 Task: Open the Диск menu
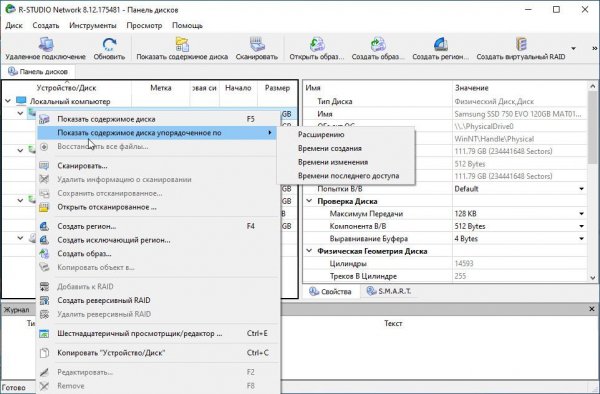click(x=14, y=26)
